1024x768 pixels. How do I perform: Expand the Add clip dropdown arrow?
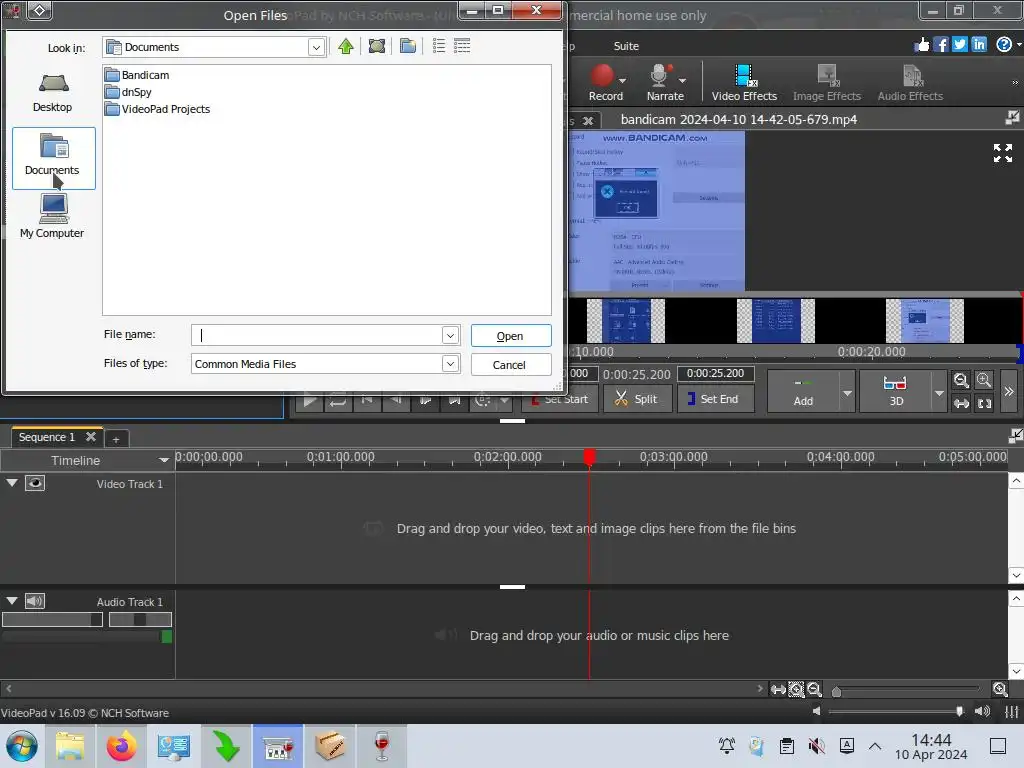point(847,392)
